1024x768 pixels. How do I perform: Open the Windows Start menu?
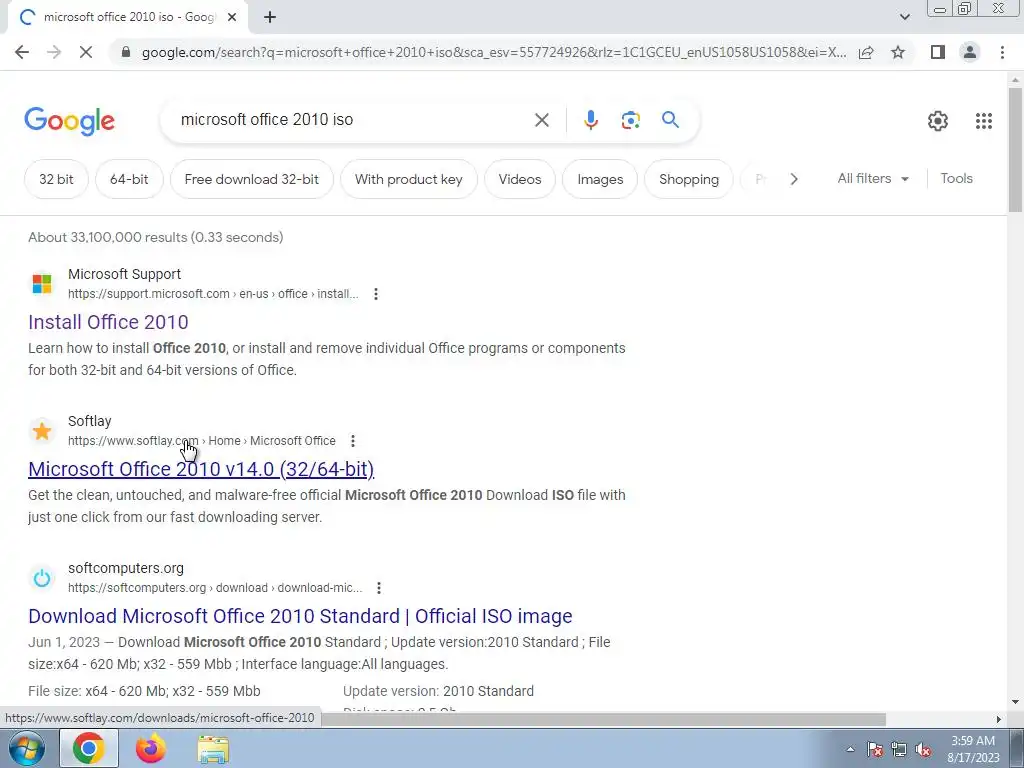coord(26,748)
